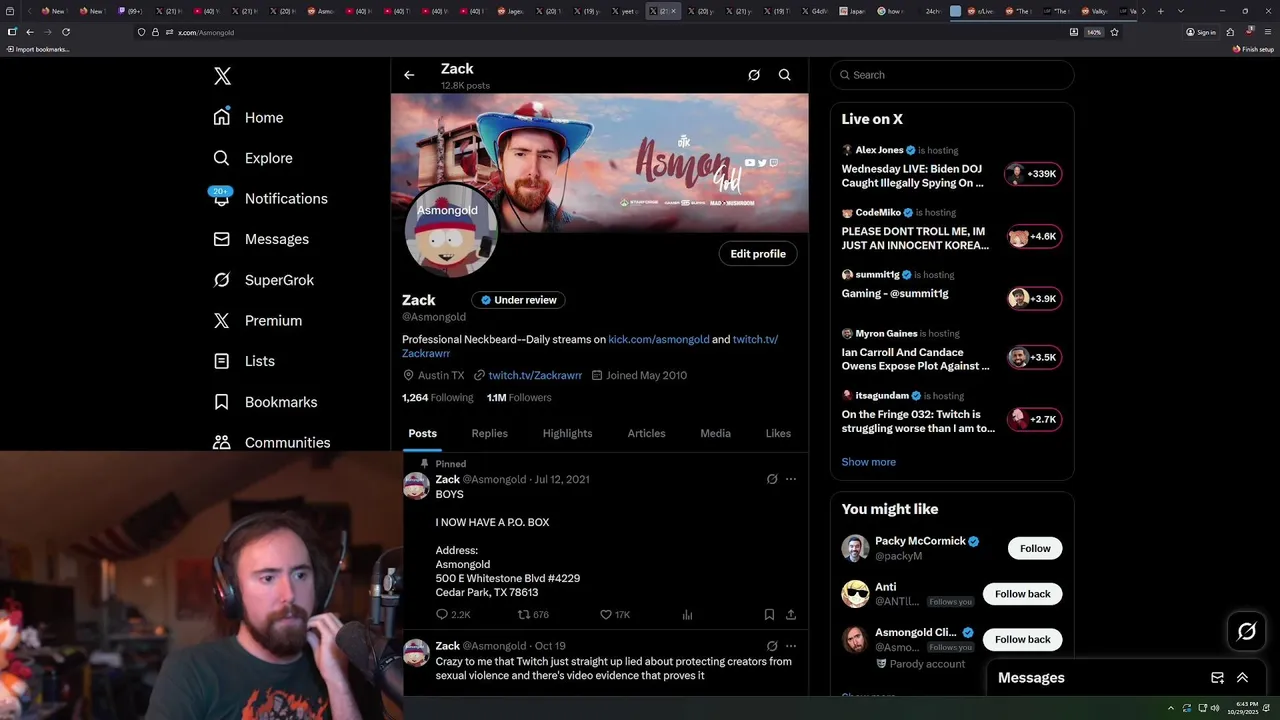The image size is (1280, 720).
Task: Click Grok explain icon on pinned post
Action: coord(772,479)
